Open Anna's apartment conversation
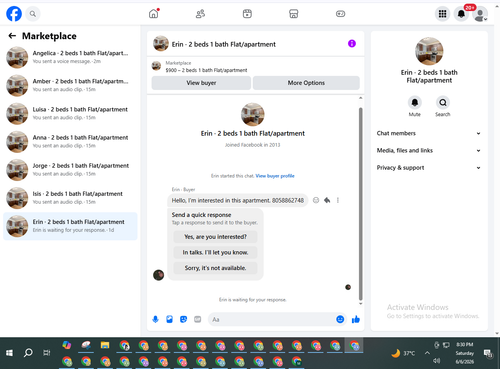The height and width of the screenshot is (369, 500). pos(70,141)
